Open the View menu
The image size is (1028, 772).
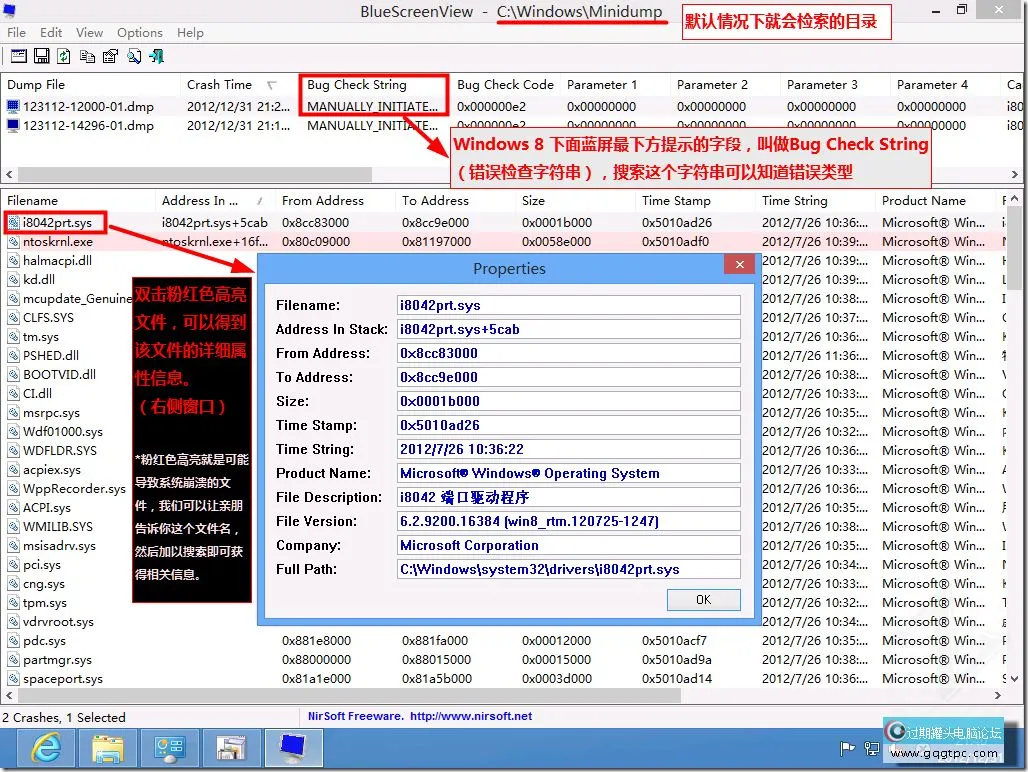click(x=89, y=32)
